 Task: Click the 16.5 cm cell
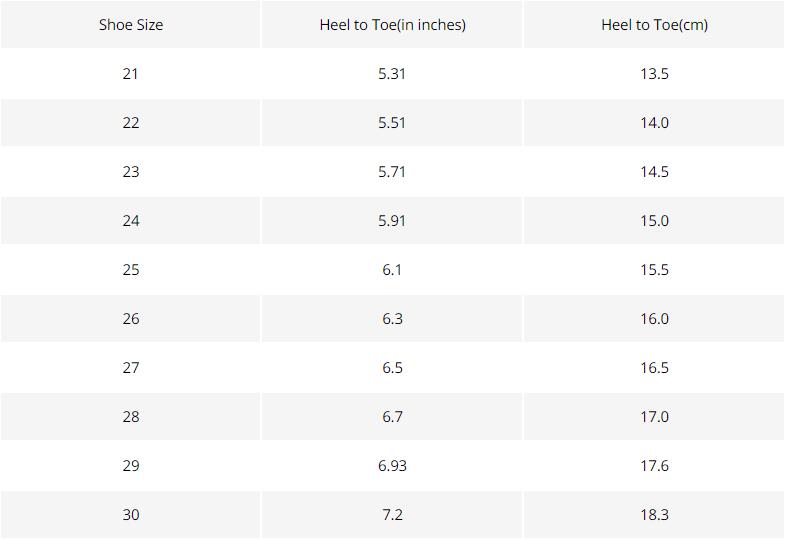point(654,368)
